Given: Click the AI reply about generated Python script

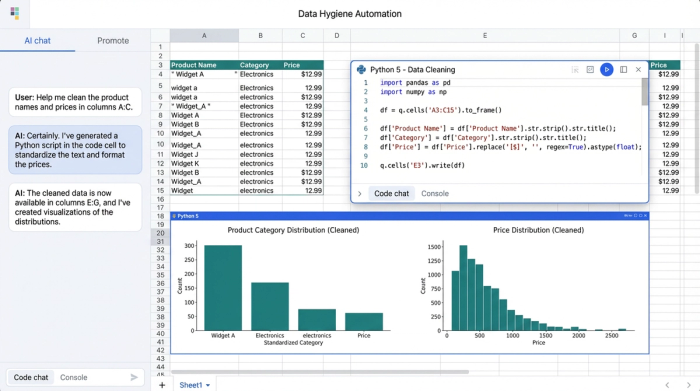Looking at the screenshot, I should click(x=75, y=150).
